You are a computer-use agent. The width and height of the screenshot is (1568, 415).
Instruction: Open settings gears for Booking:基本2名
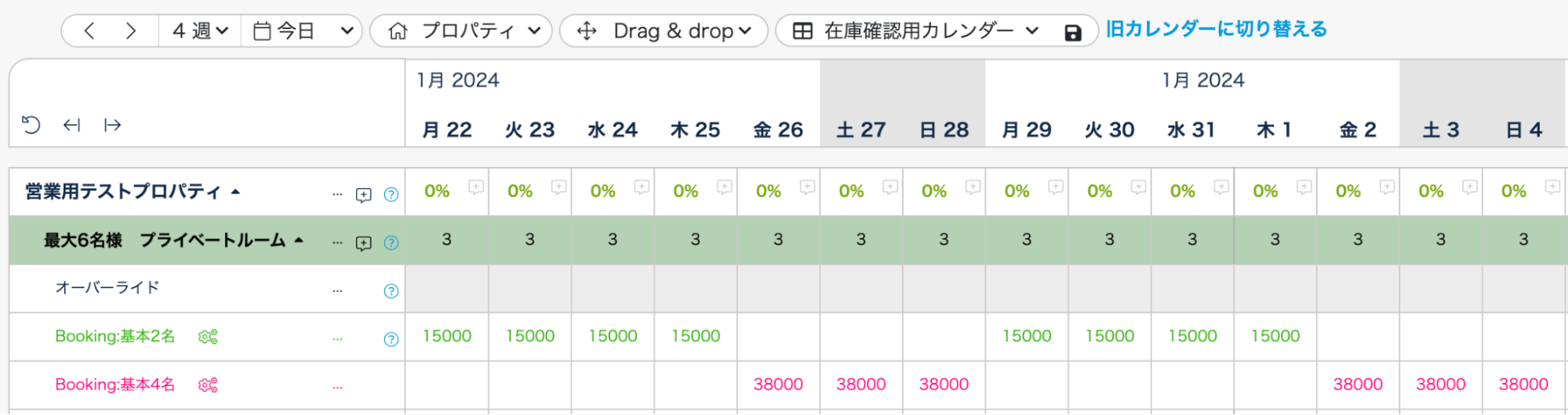point(208,337)
